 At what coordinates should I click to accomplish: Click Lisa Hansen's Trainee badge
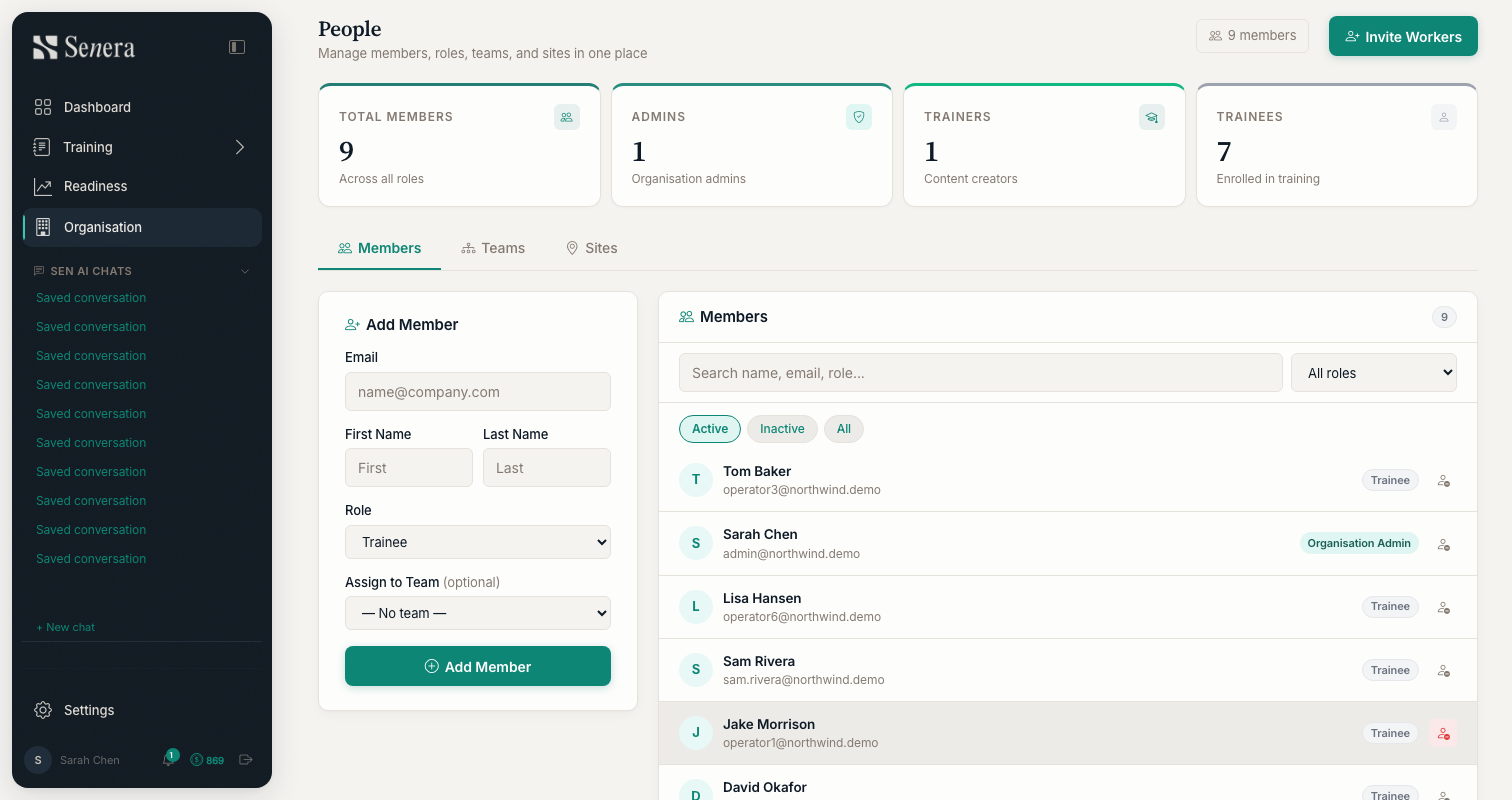pyautogui.click(x=1390, y=606)
